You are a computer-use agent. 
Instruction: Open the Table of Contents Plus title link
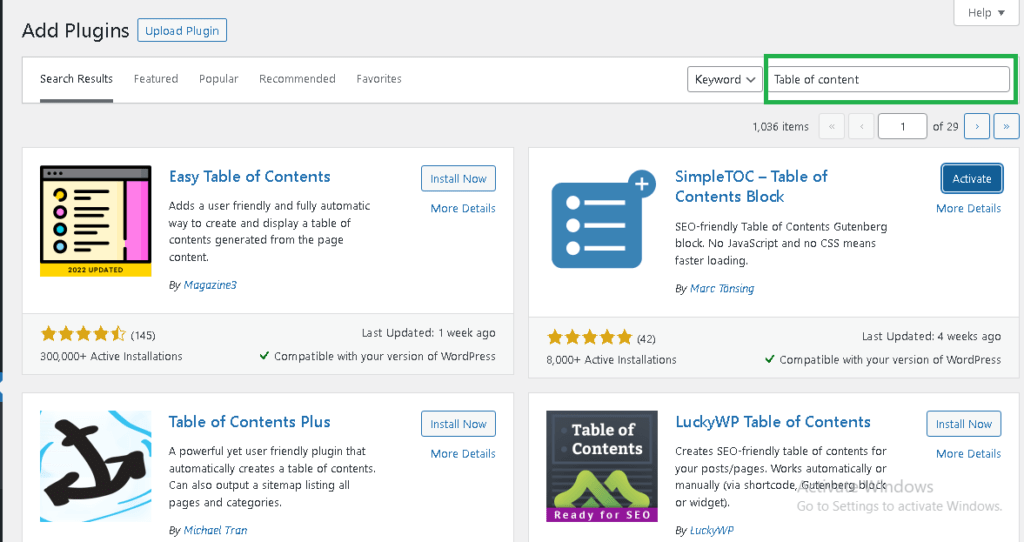249,422
